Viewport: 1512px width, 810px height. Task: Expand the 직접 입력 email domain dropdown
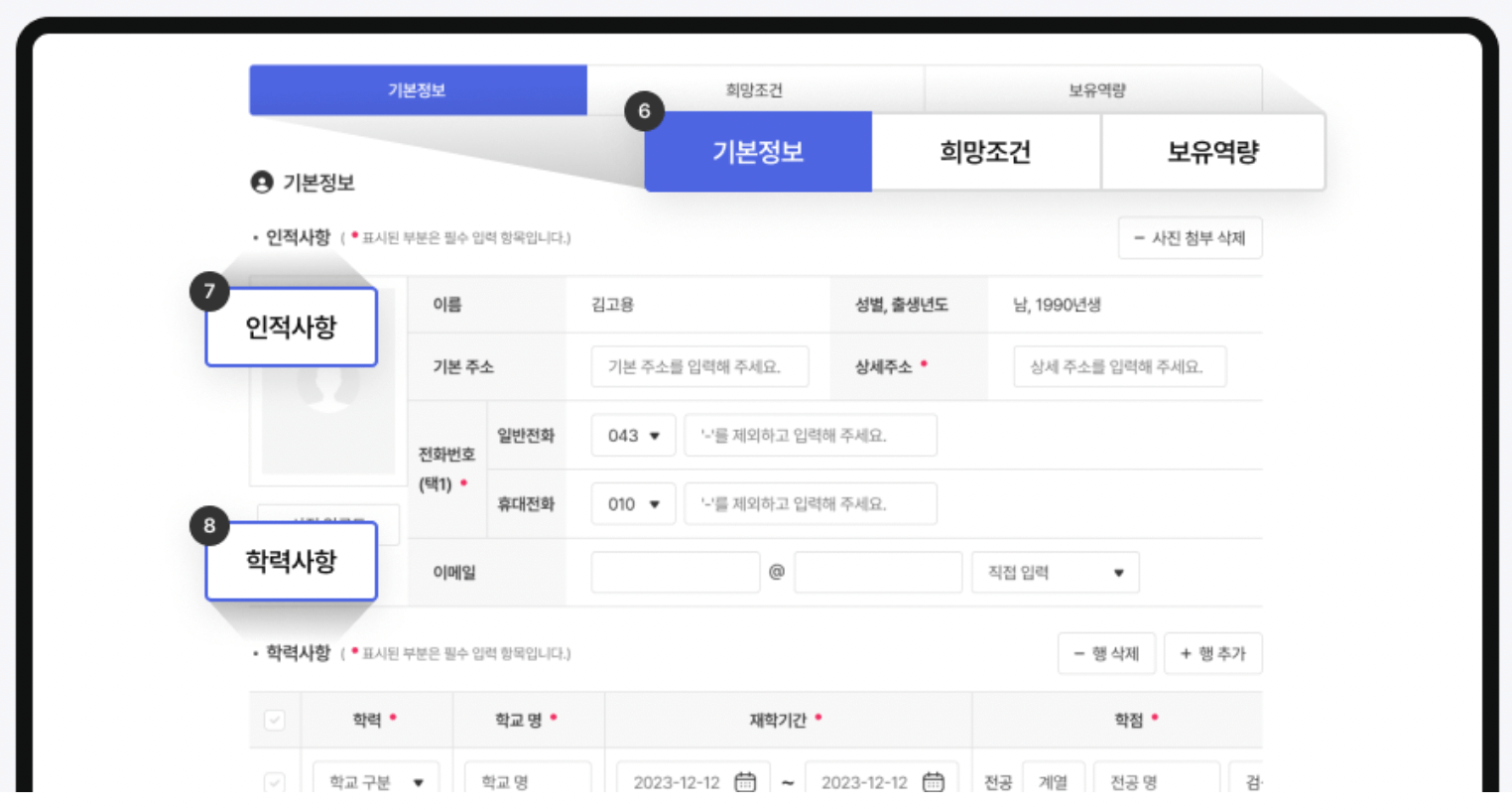coord(1055,572)
